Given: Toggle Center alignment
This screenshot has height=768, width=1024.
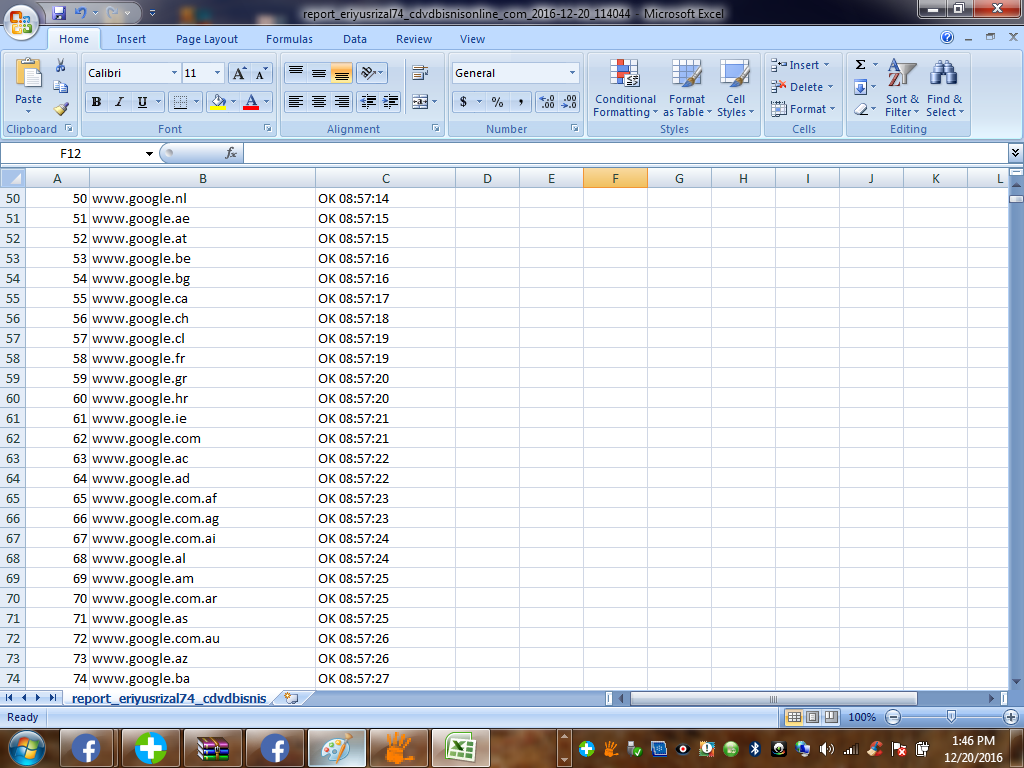Looking at the screenshot, I should pos(319,102).
